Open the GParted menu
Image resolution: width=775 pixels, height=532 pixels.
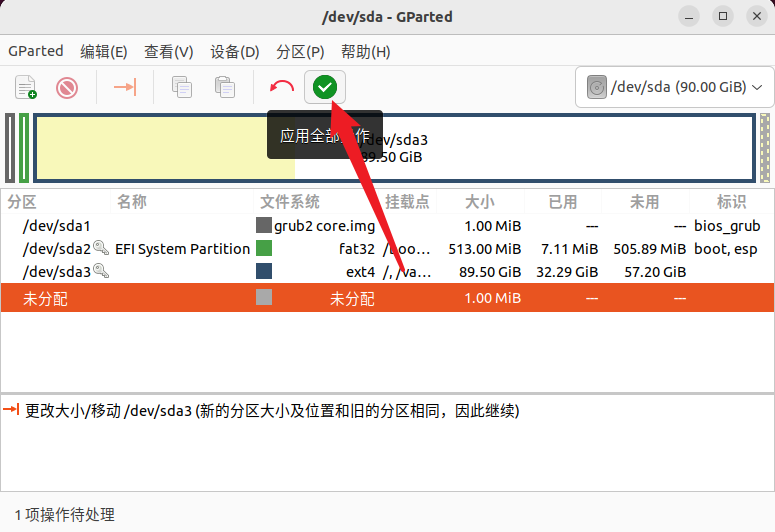click(x=36, y=52)
